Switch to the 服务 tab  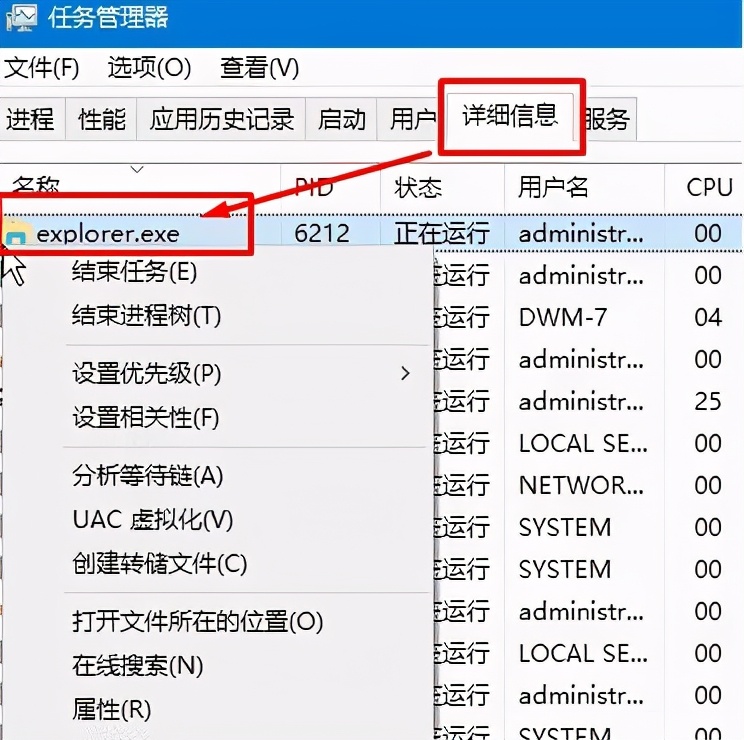[x=607, y=119]
